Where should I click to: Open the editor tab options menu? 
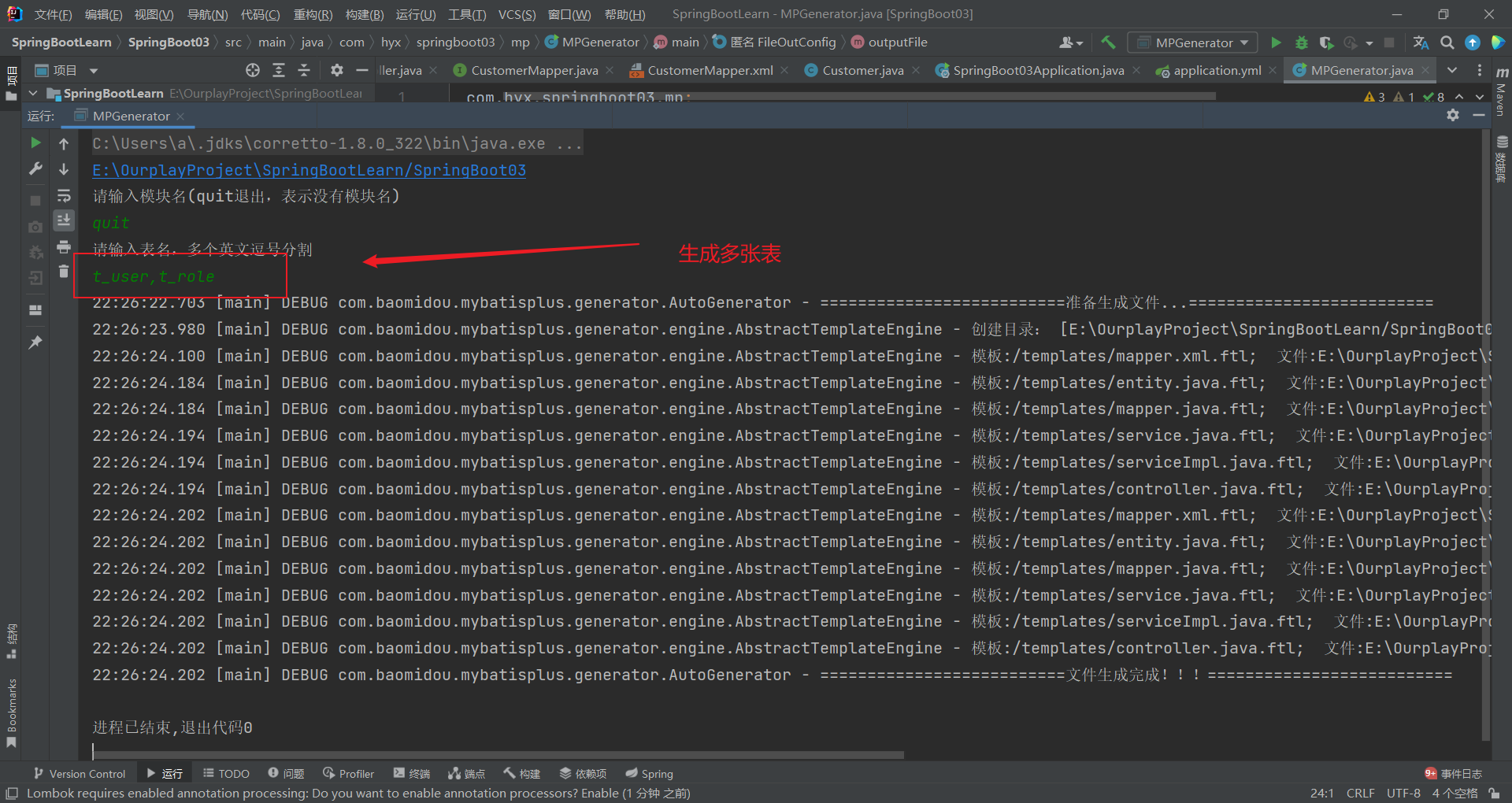1480,70
